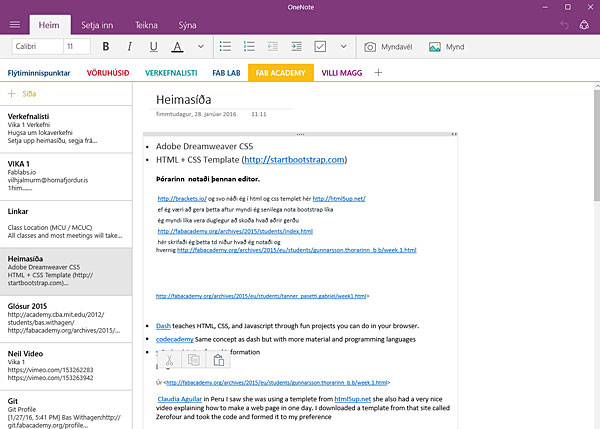Open Myndavél camera capture
The width and height of the screenshot is (600, 429).
[388, 47]
